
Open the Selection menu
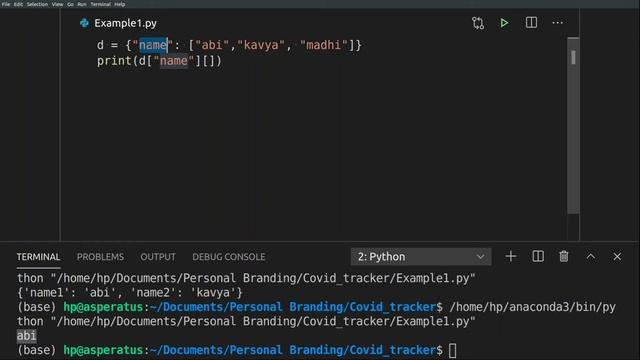(x=37, y=4)
